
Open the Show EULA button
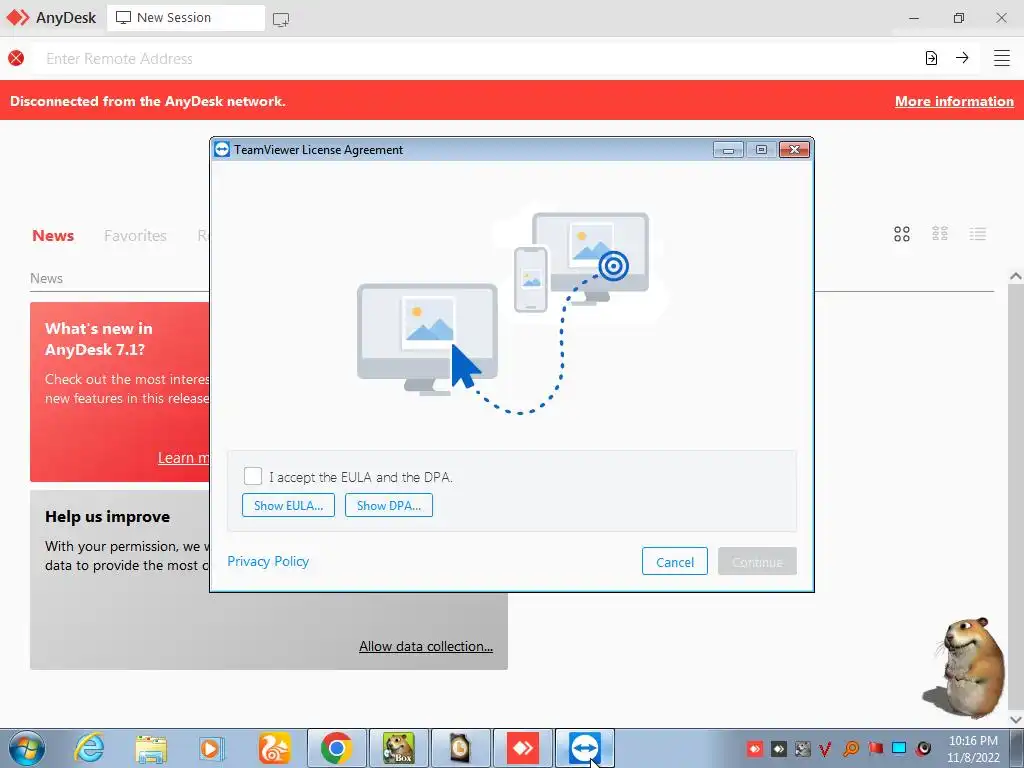click(x=288, y=505)
